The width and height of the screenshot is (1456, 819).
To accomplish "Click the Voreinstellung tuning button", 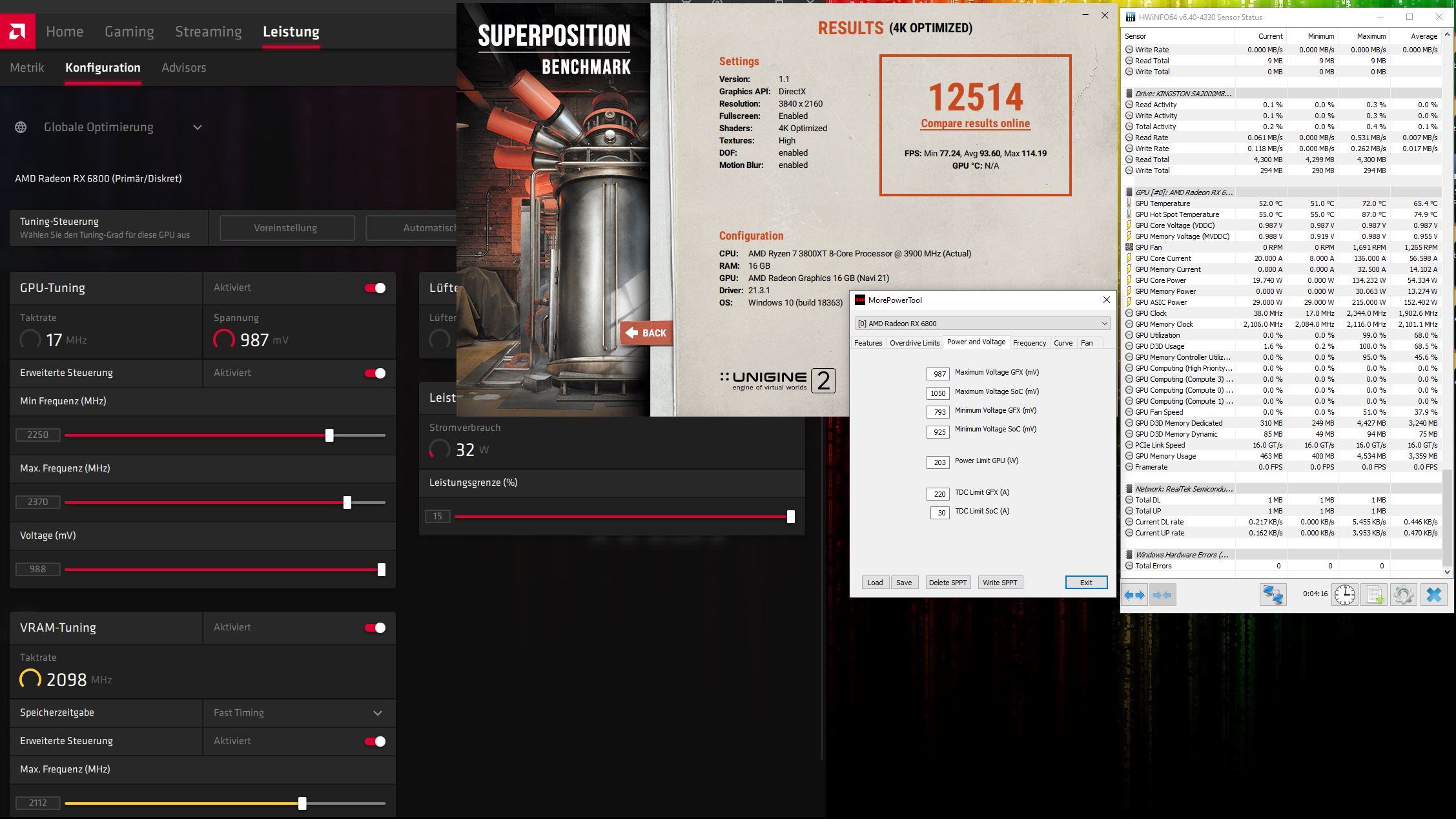I will coord(286,228).
